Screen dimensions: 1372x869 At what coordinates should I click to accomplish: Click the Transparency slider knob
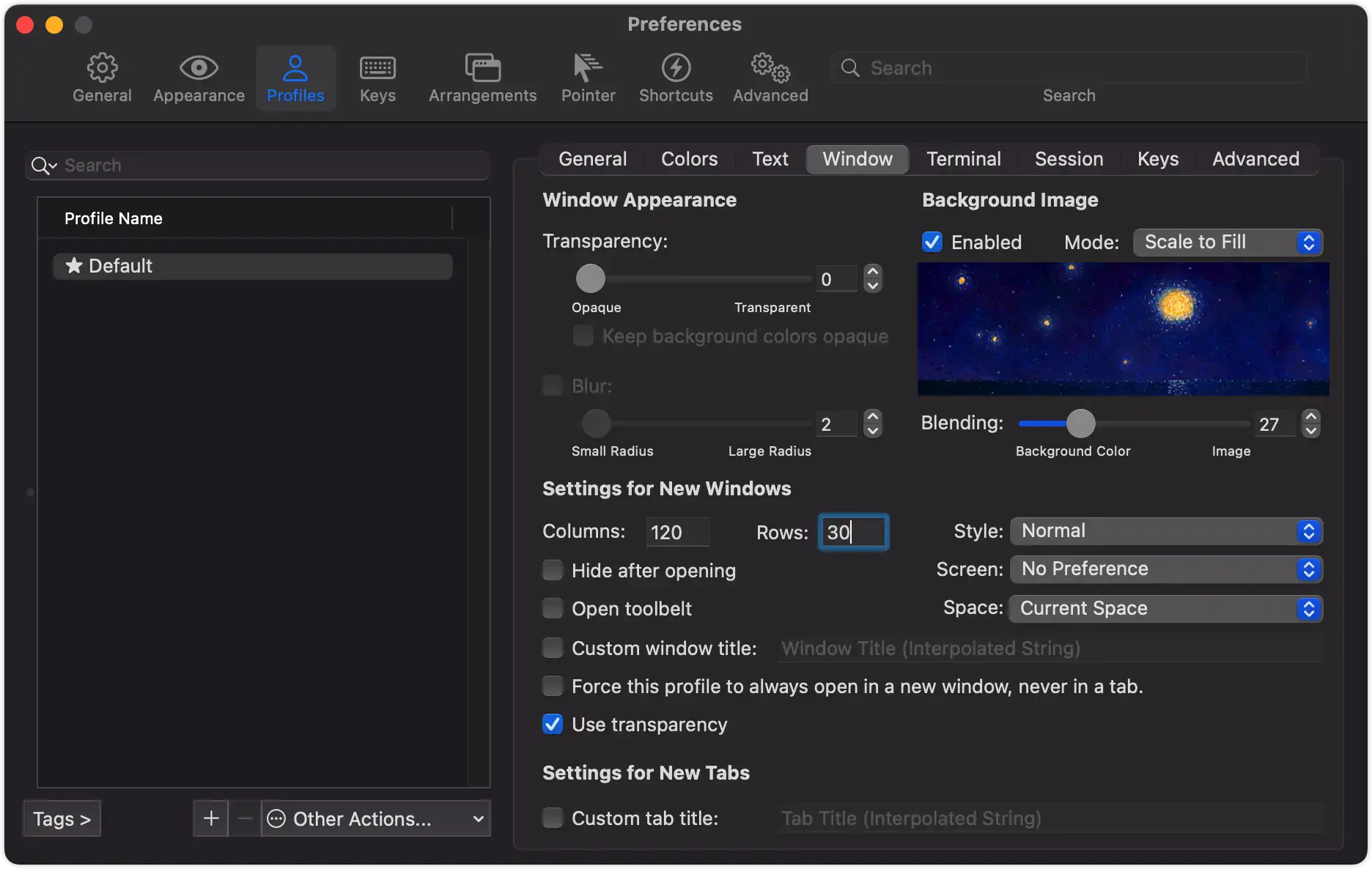pos(591,278)
